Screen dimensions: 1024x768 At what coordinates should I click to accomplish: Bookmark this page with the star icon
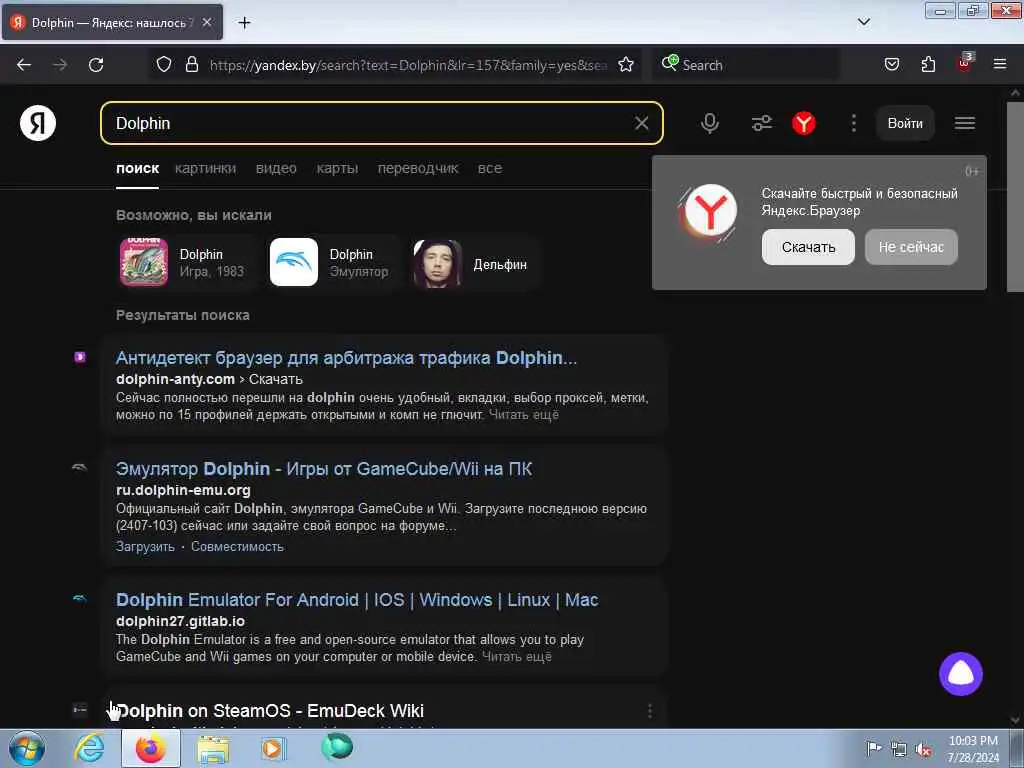[x=626, y=65]
